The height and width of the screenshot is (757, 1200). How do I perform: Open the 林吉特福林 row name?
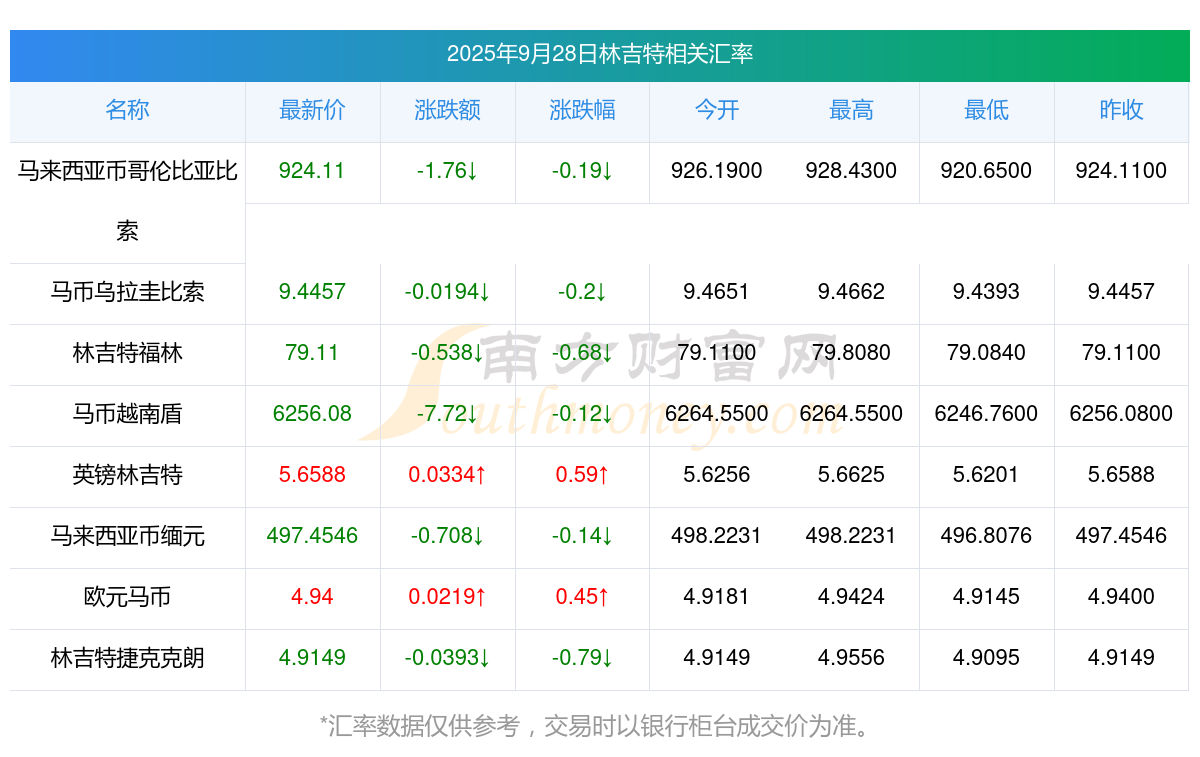(x=127, y=353)
